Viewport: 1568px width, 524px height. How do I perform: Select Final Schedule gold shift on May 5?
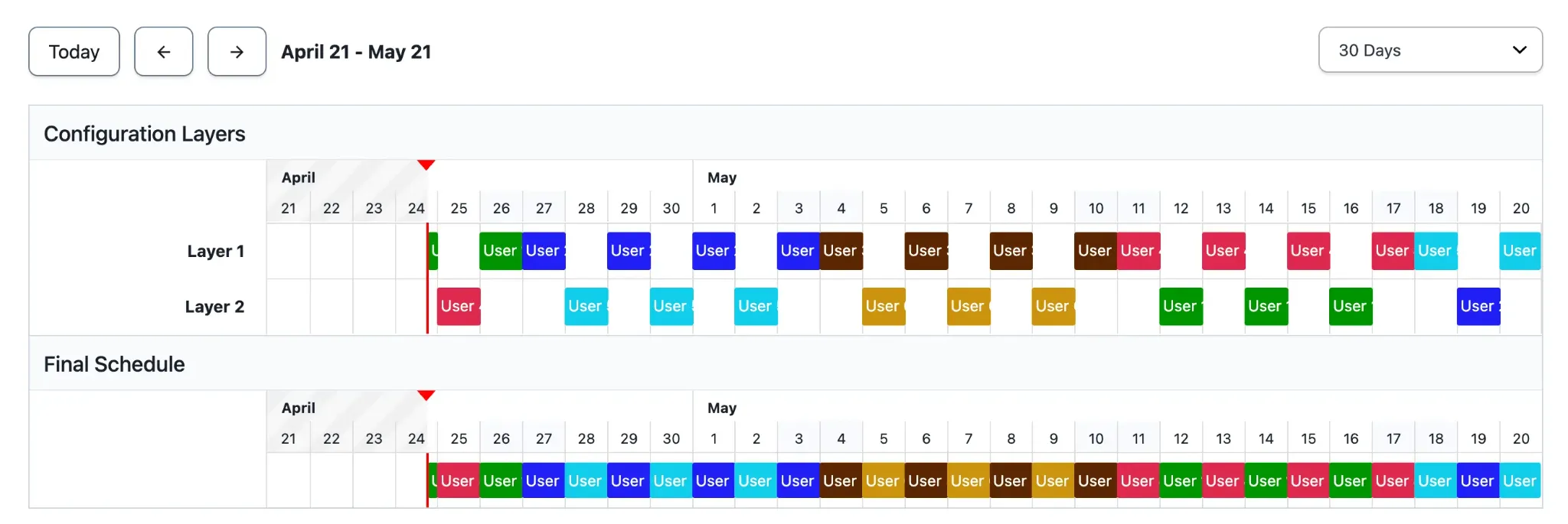coord(884,481)
